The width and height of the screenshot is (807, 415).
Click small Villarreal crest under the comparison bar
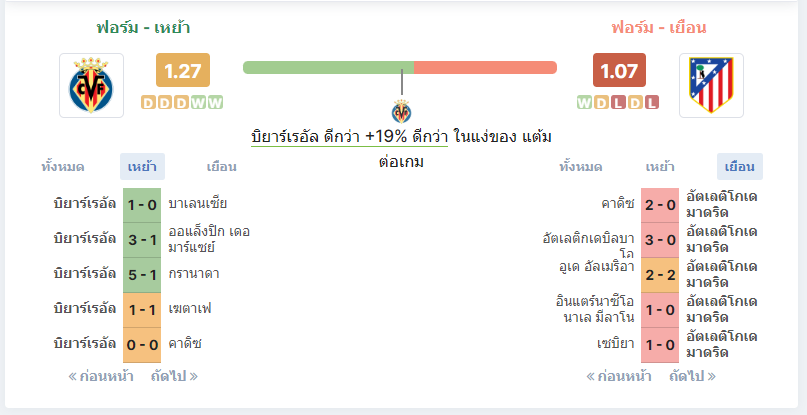click(401, 111)
